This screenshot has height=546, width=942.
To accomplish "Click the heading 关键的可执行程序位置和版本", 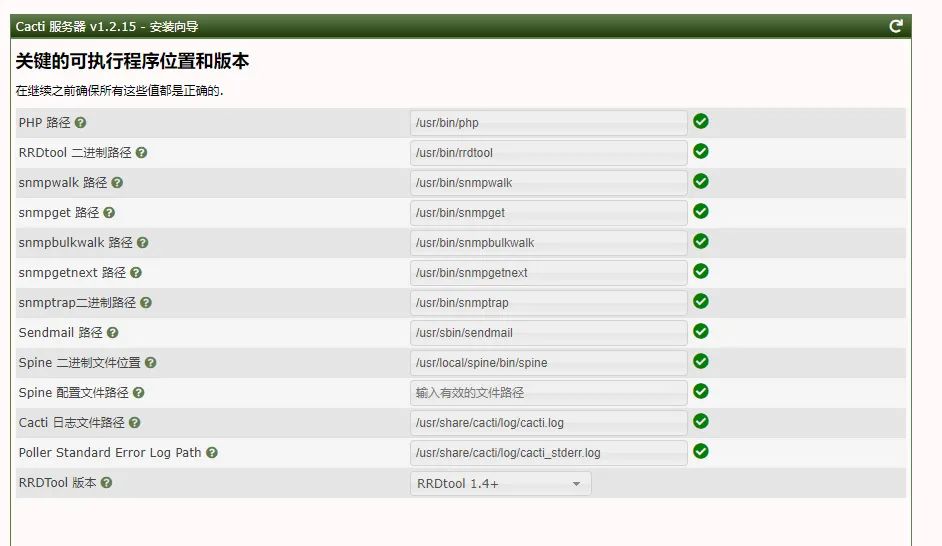I will (132, 61).
